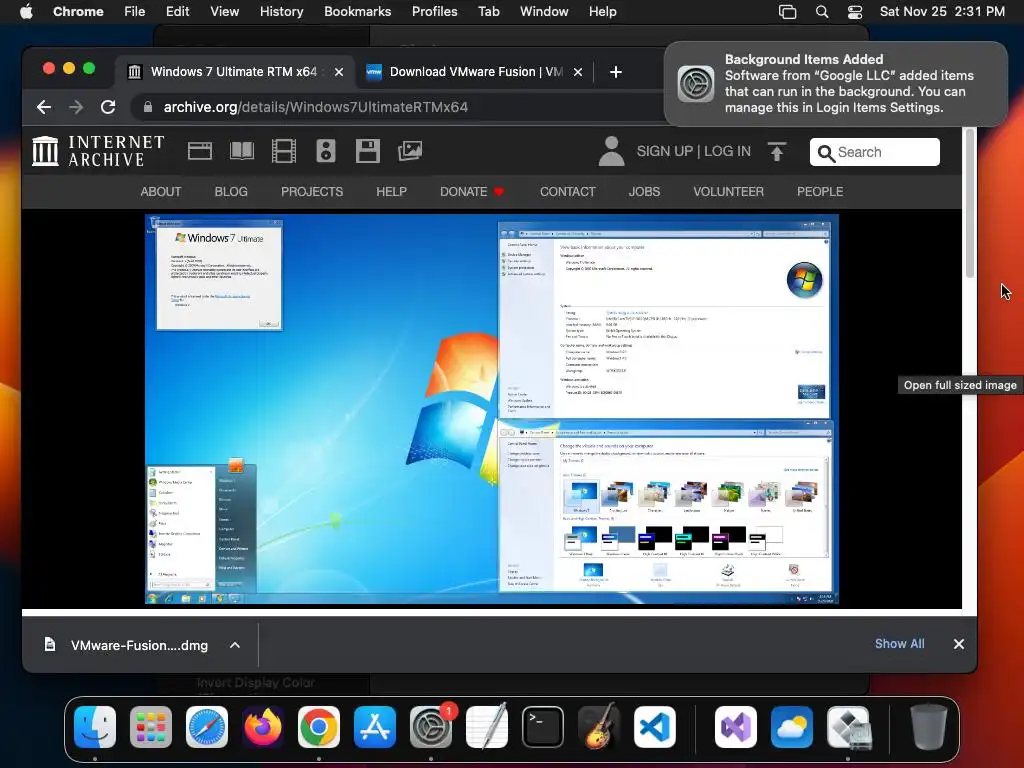This screenshot has width=1024, height=768.
Task: Click SIGN UP link
Action: [x=665, y=151]
